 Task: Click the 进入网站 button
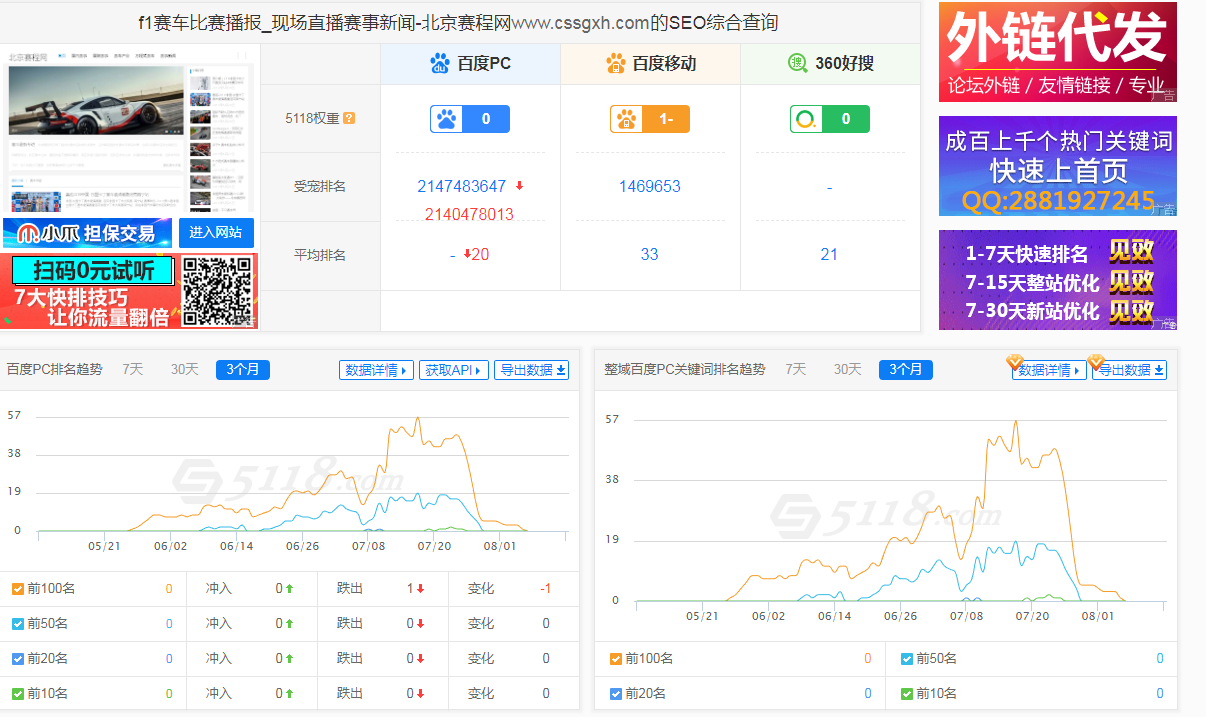click(216, 233)
